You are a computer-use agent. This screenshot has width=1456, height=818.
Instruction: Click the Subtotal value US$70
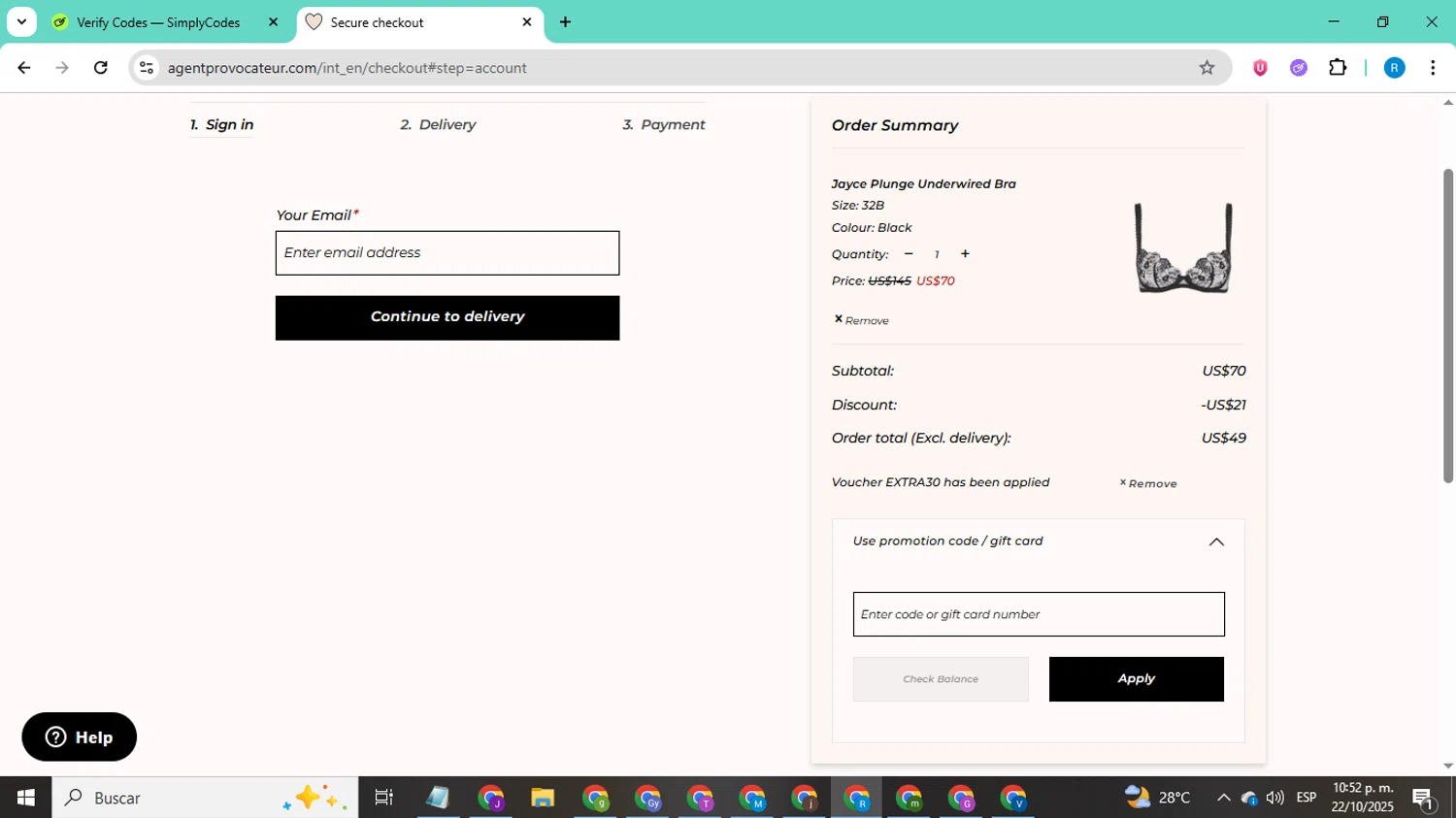click(x=1223, y=371)
